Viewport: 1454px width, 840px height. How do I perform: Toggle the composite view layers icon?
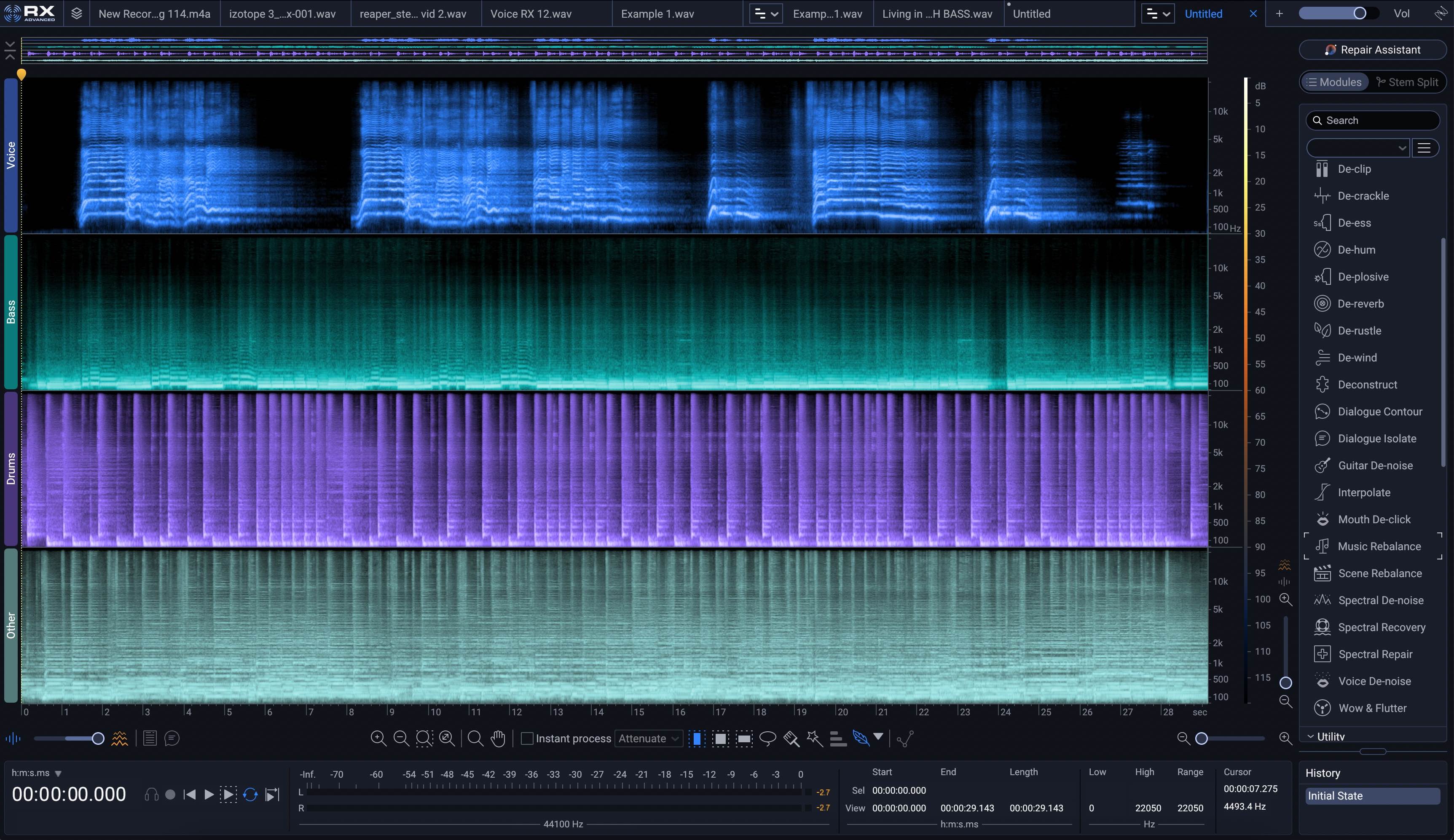pyautogui.click(x=76, y=13)
